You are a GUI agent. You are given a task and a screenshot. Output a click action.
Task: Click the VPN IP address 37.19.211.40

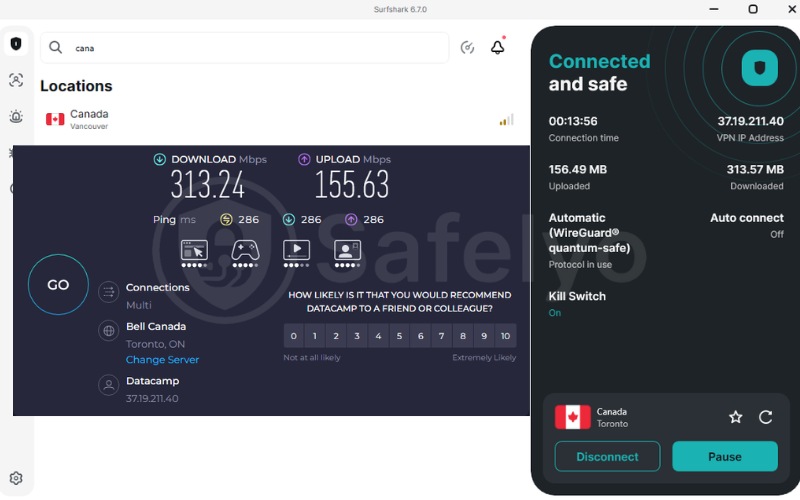point(751,121)
